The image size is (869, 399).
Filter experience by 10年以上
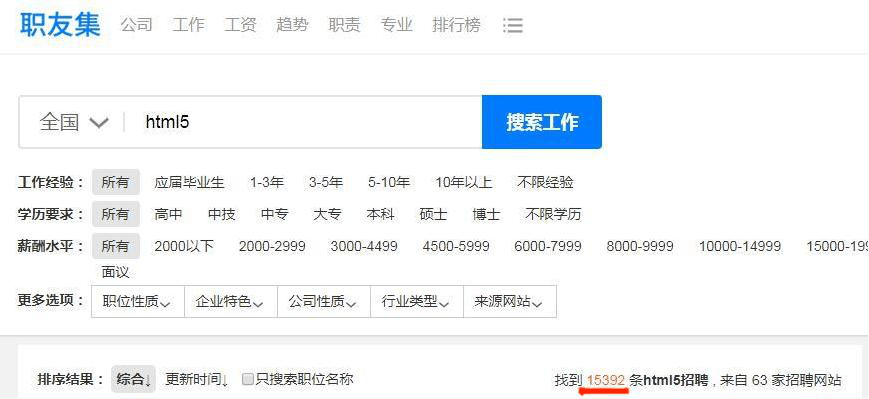click(x=463, y=182)
